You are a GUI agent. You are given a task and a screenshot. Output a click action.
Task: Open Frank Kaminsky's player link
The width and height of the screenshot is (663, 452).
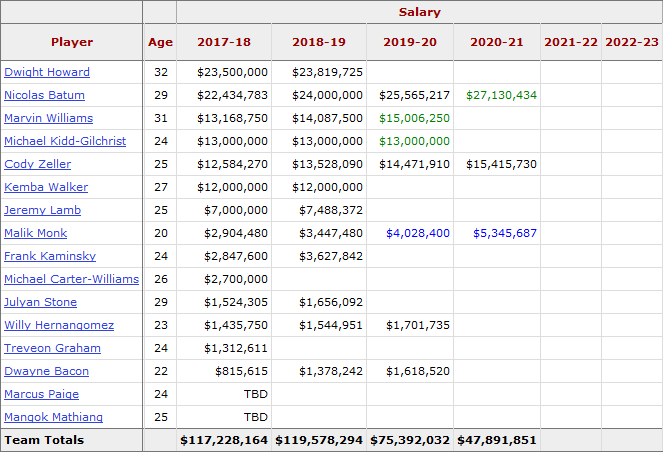click(50, 256)
